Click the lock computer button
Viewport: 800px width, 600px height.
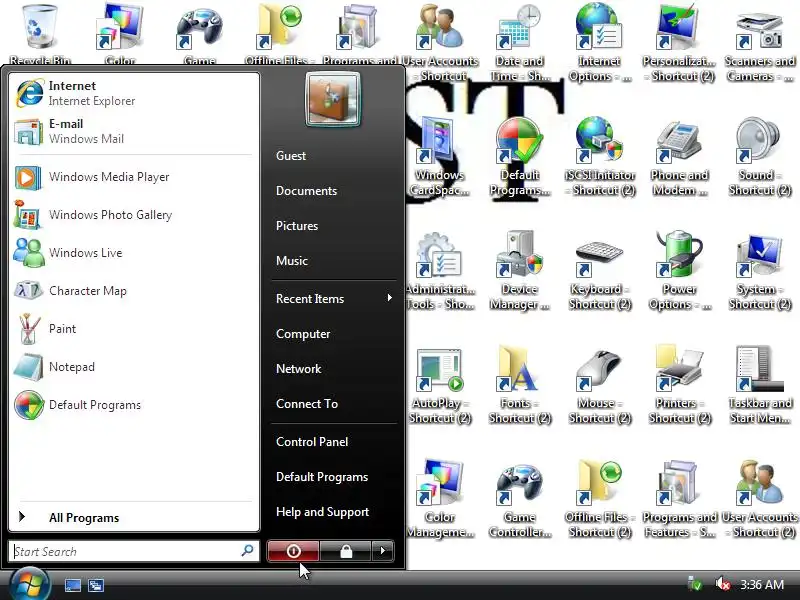[x=346, y=551]
